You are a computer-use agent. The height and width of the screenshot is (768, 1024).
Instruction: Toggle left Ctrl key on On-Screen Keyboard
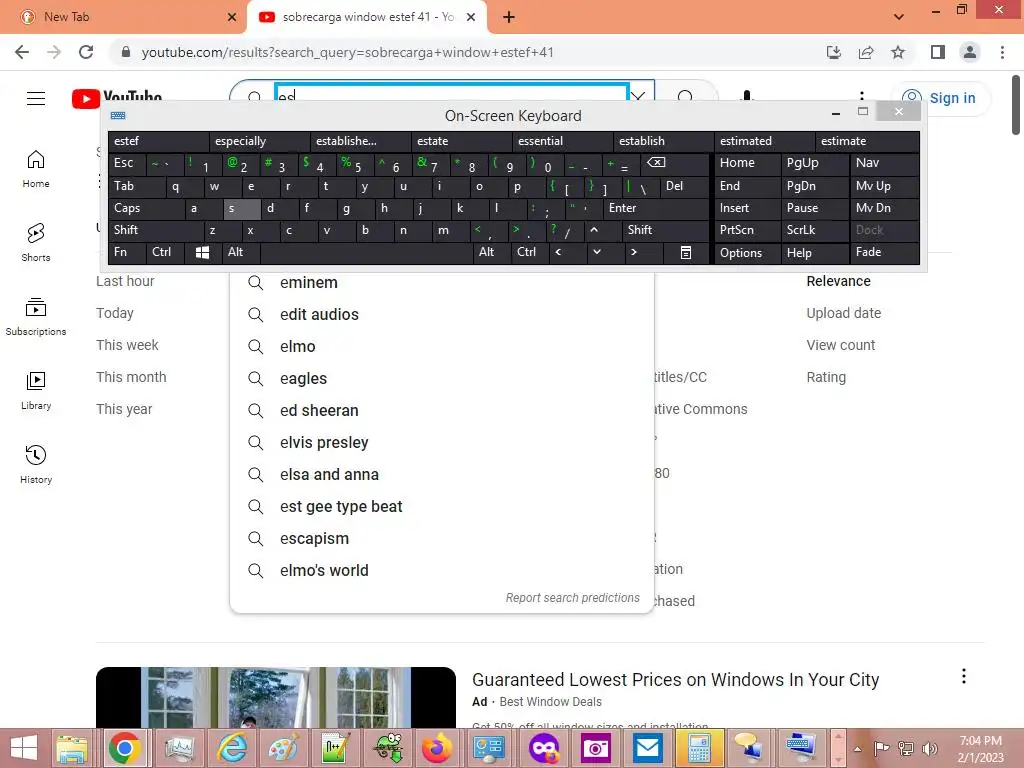[165, 252]
